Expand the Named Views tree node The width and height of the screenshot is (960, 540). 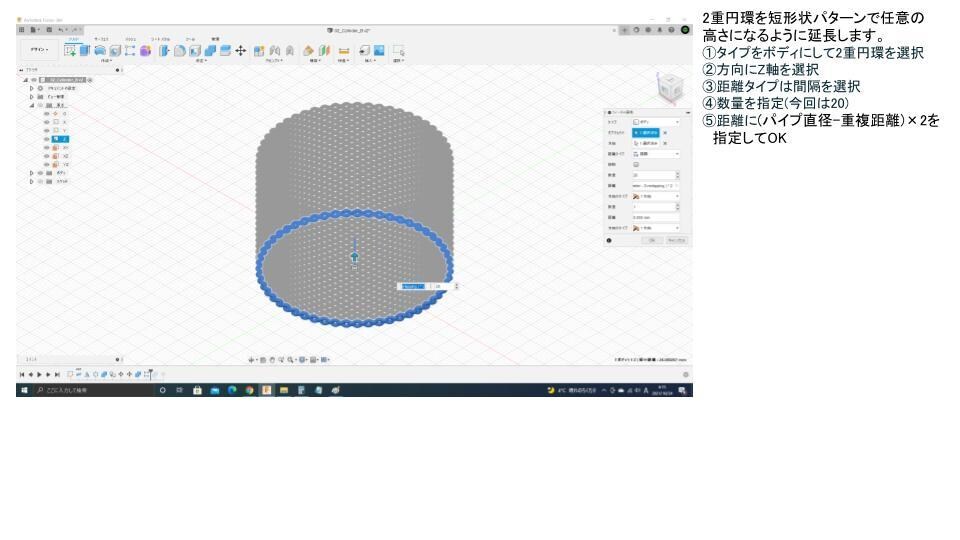pos(32,97)
